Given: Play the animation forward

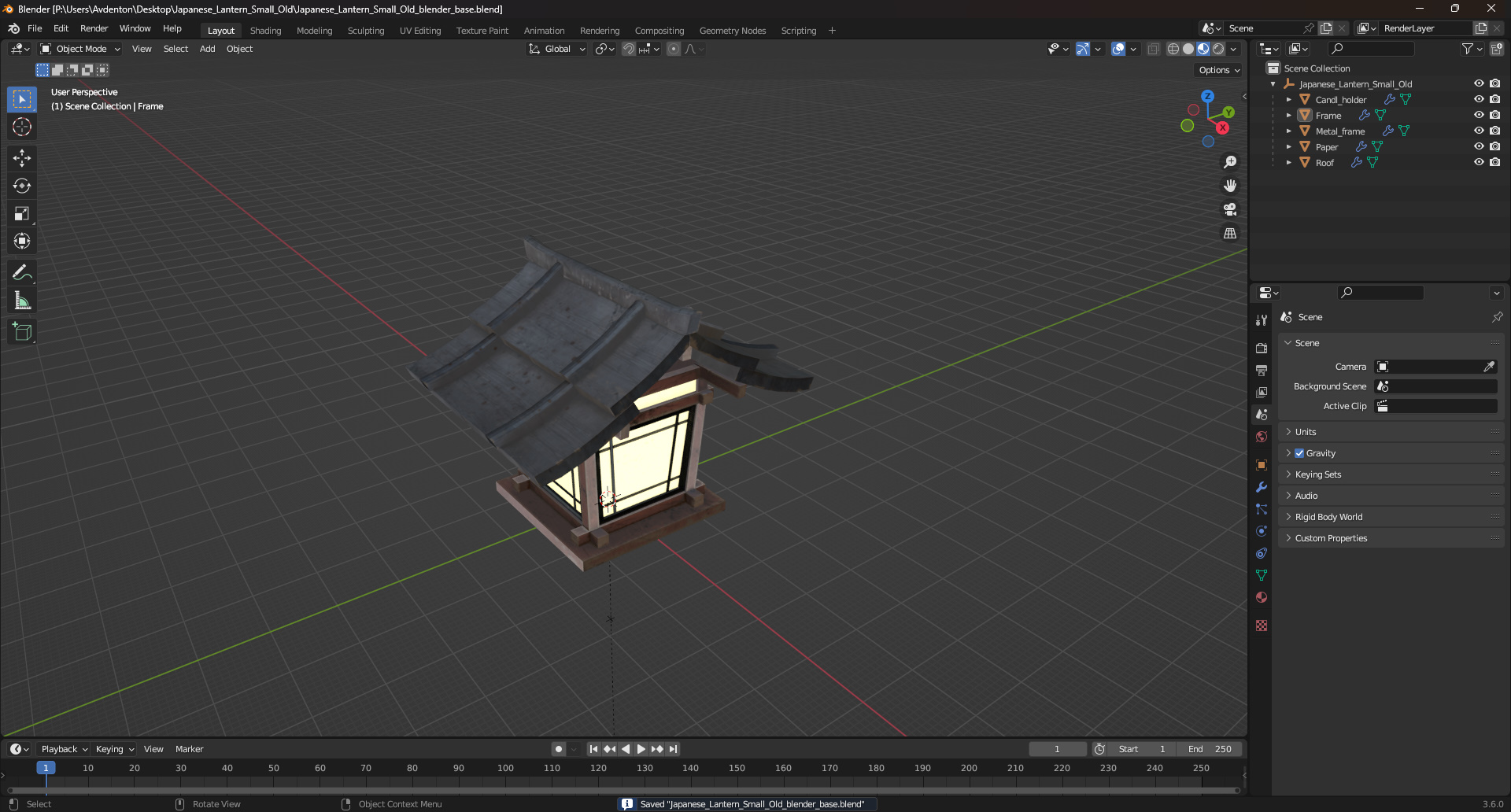Looking at the screenshot, I should click(641, 749).
